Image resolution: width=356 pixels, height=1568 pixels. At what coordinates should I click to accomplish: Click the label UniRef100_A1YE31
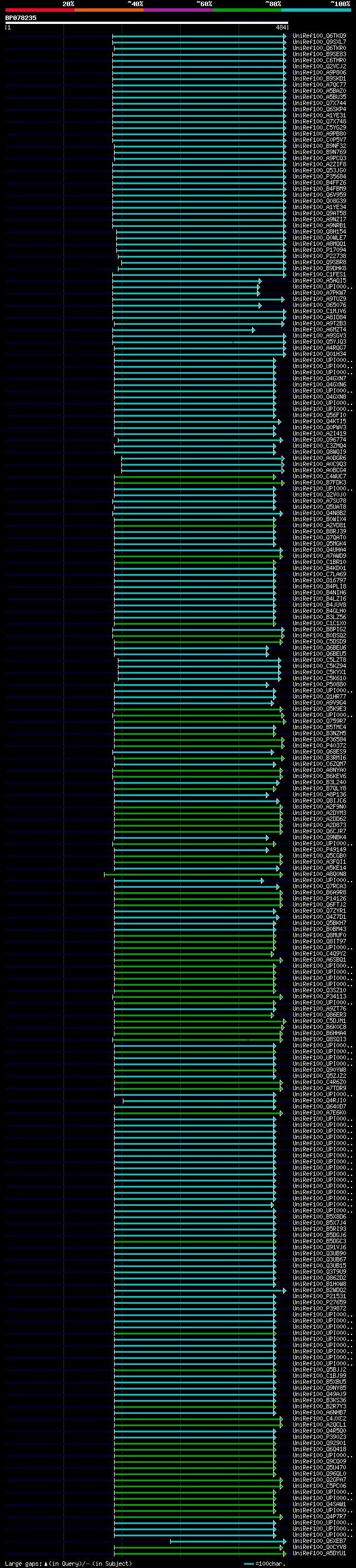[319, 115]
